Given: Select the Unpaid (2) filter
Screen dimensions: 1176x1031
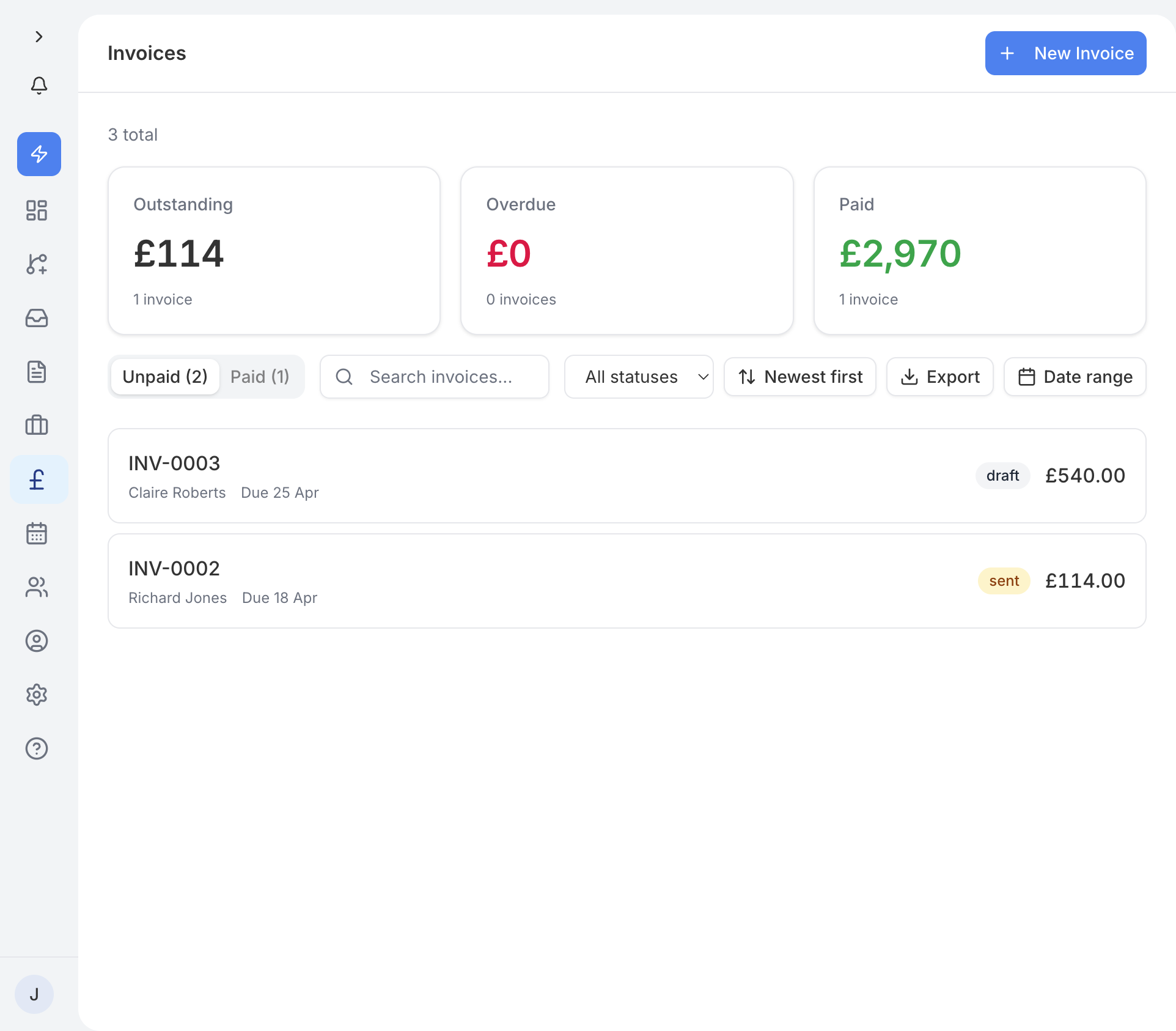Looking at the screenshot, I should [x=164, y=376].
